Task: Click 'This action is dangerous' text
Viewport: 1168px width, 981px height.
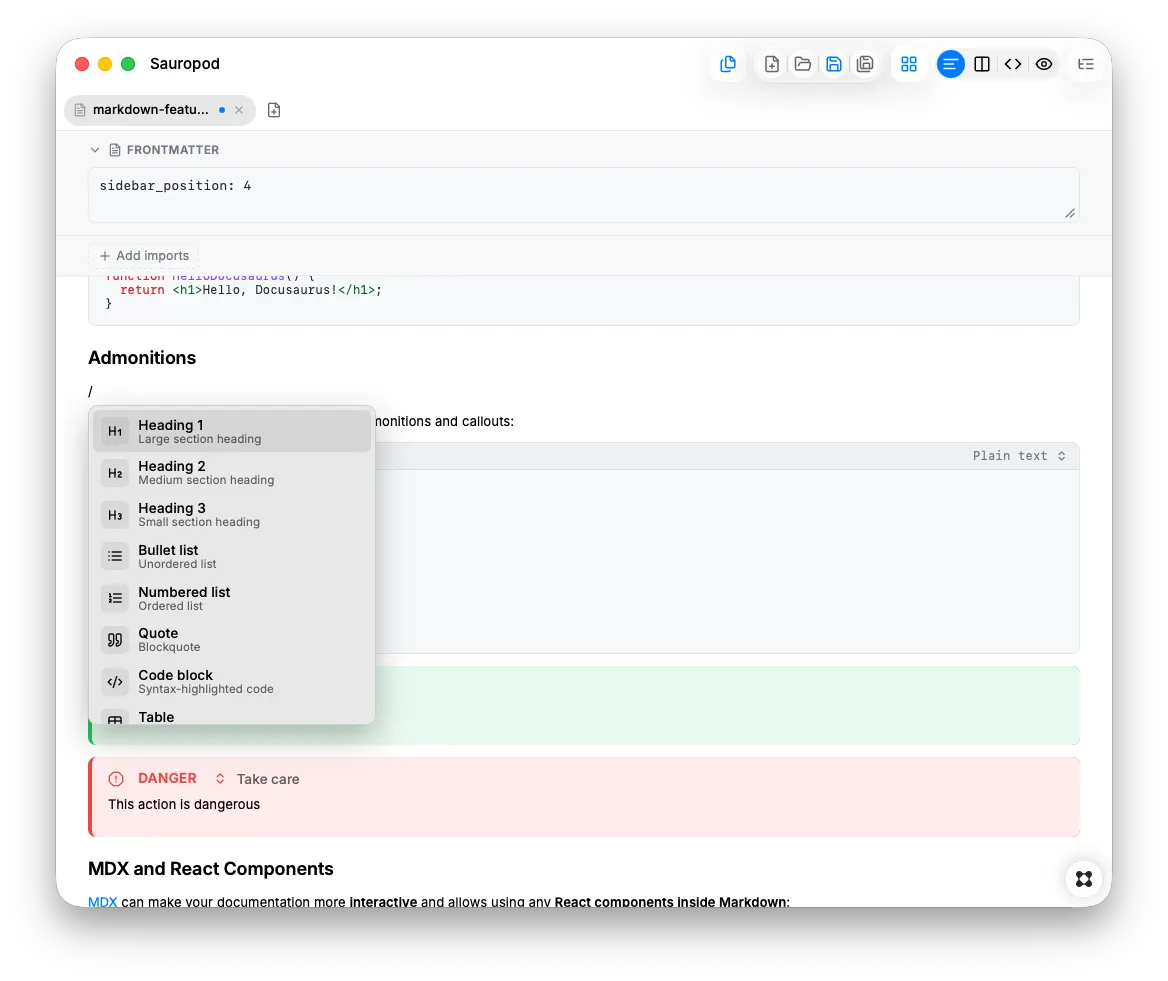Action: tap(184, 804)
